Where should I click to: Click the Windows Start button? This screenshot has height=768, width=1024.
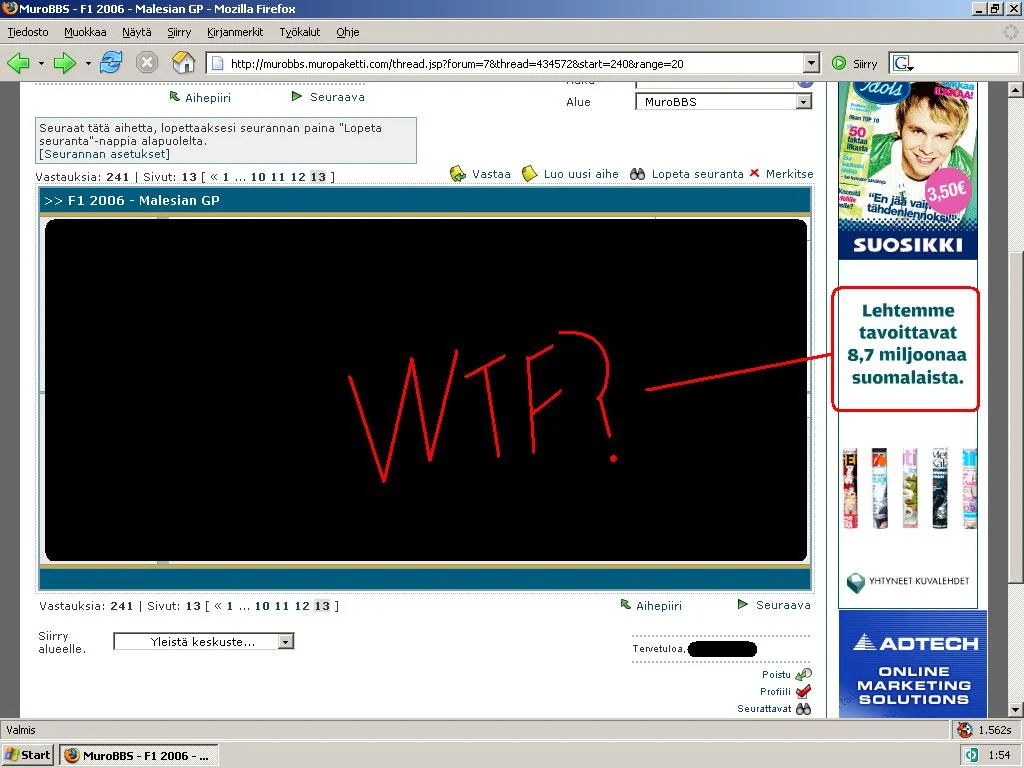pos(28,755)
